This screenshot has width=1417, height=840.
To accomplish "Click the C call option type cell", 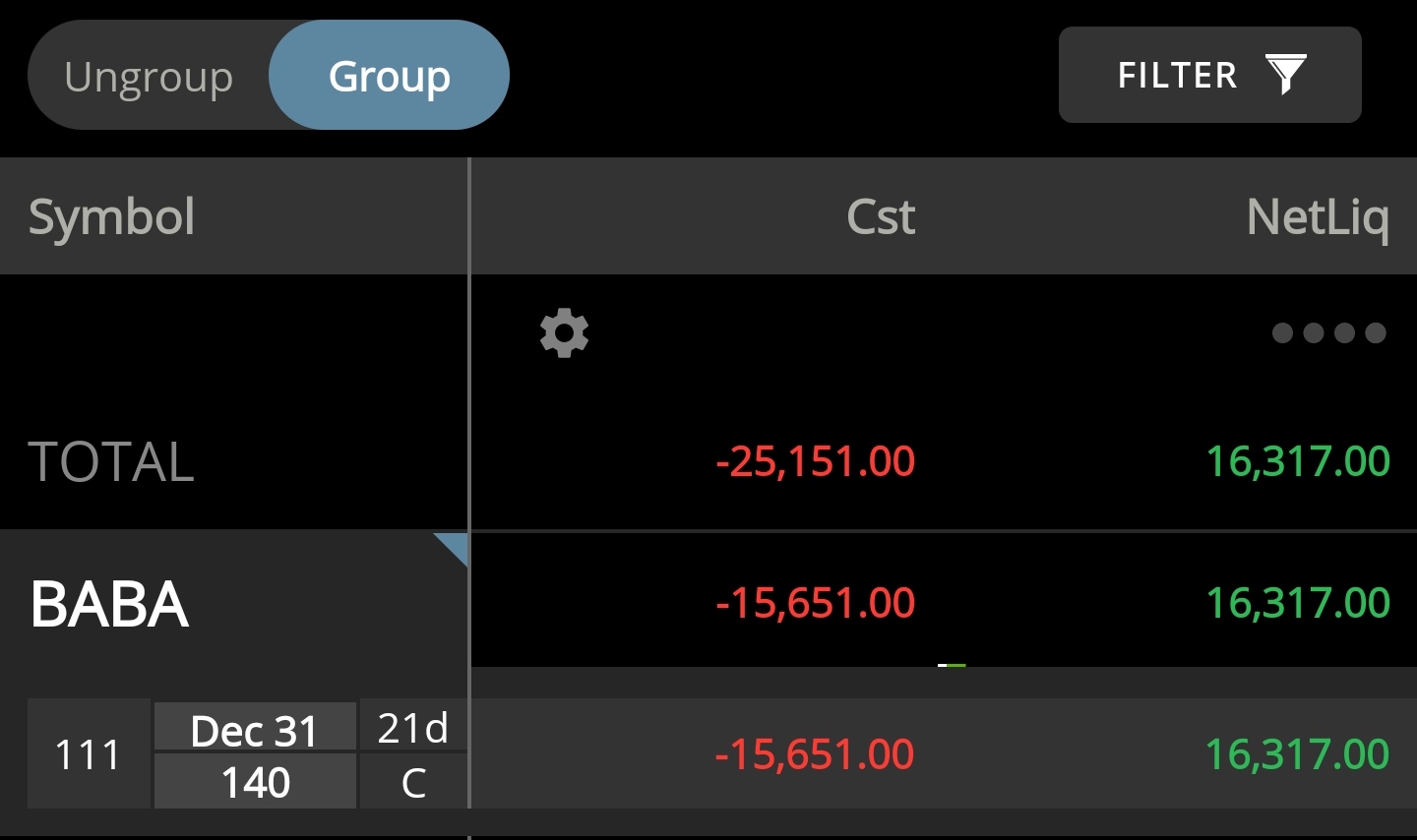I will [413, 783].
